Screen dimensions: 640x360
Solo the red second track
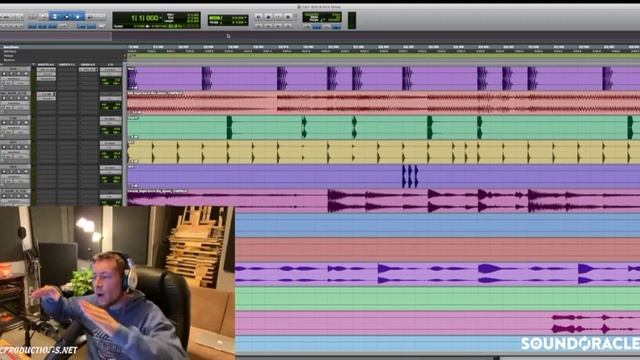tap(19, 98)
